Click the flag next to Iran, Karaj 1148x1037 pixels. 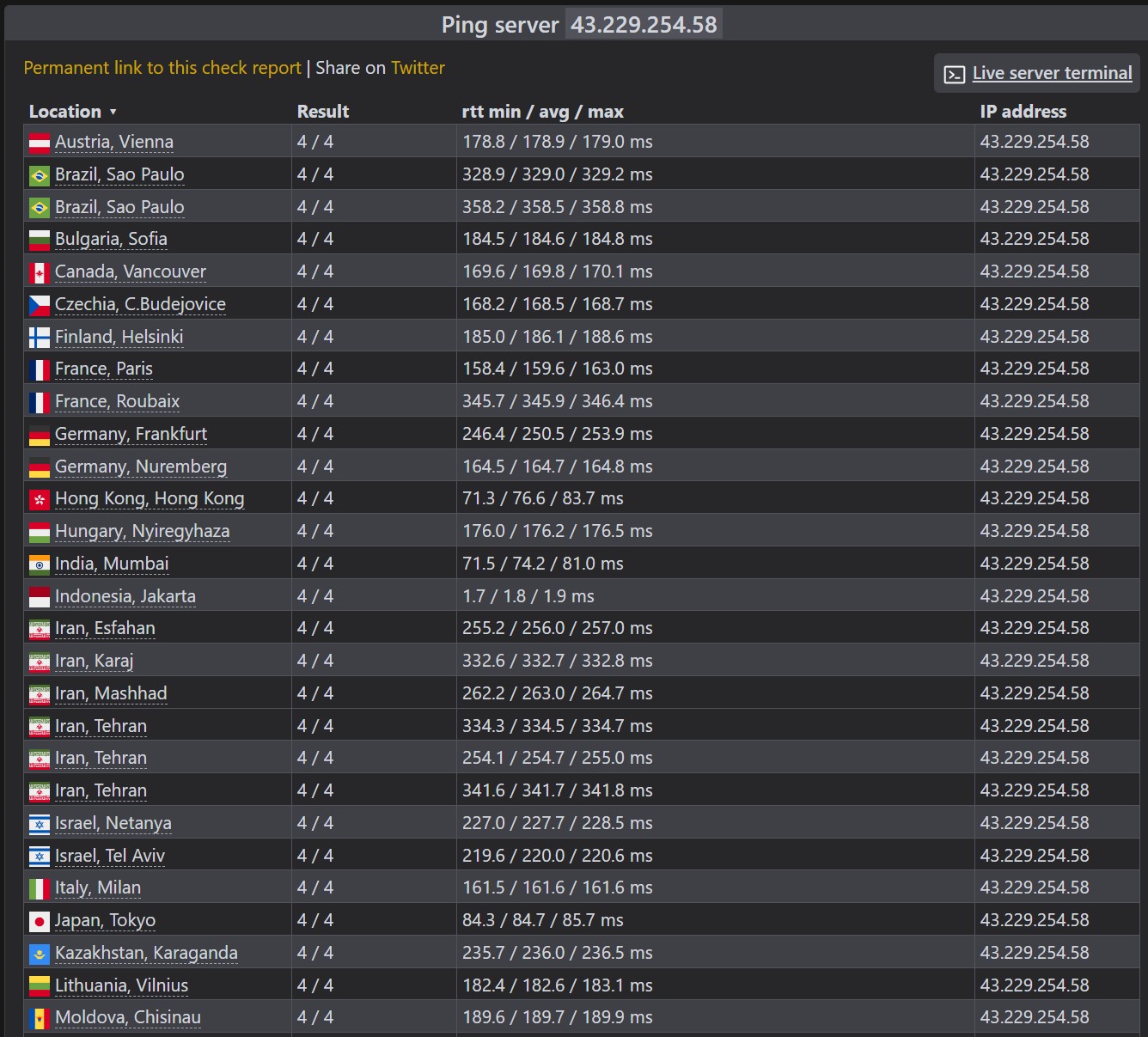point(40,662)
